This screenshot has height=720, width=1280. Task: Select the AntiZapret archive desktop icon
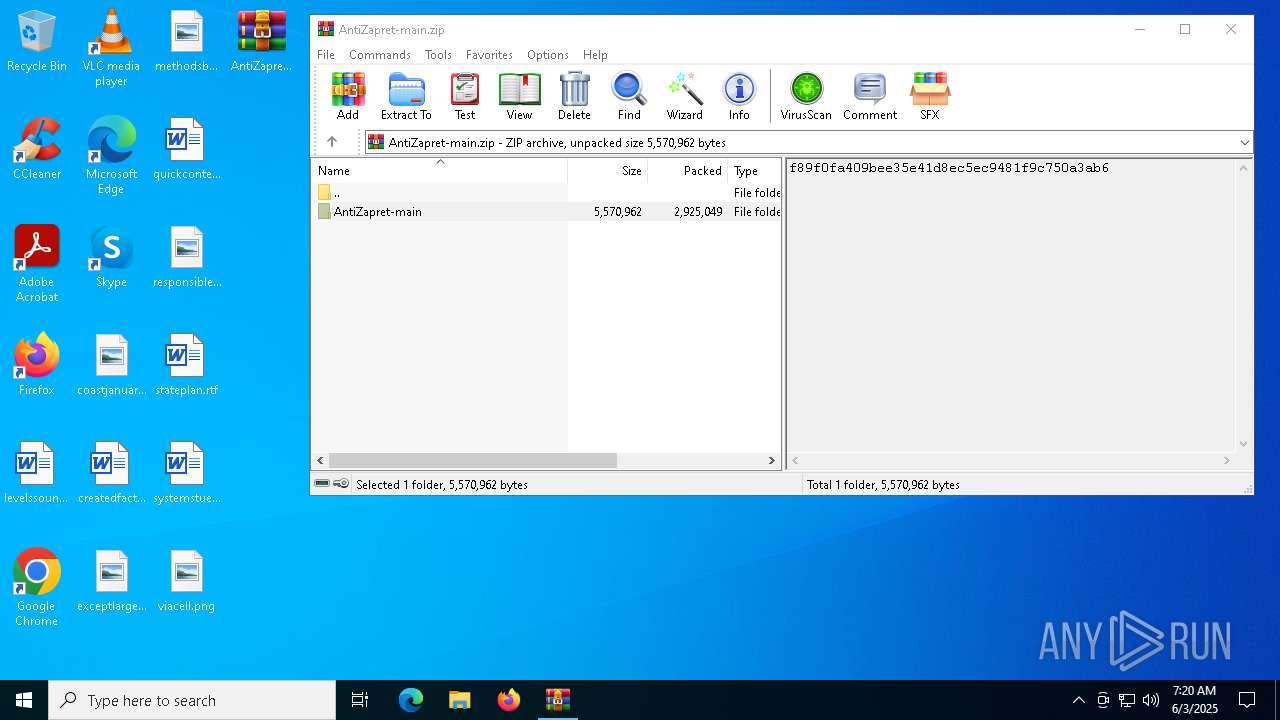pyautogui.click(x=261, y=42)
